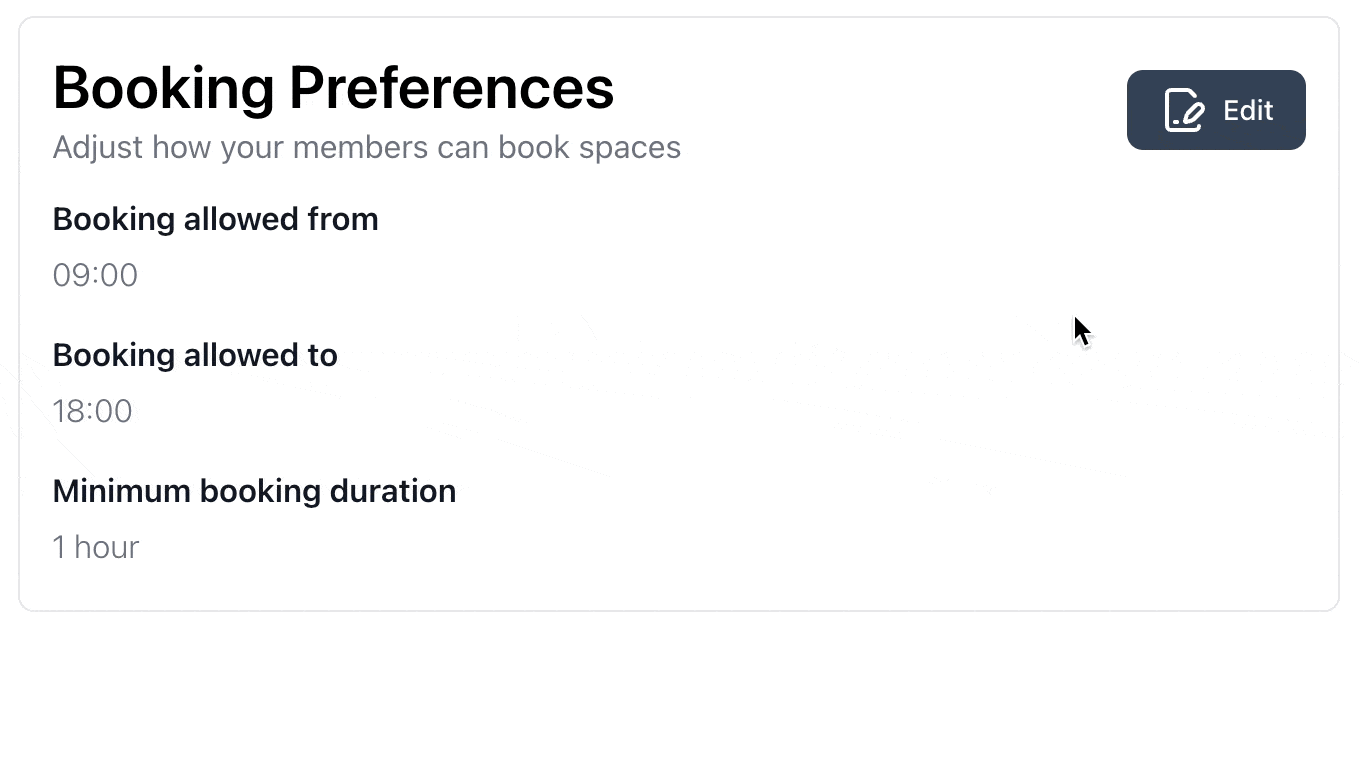Viewport: 1360px width, 780px height.
Task: Select the 1 hour duration value
Action: click(96, 547)
